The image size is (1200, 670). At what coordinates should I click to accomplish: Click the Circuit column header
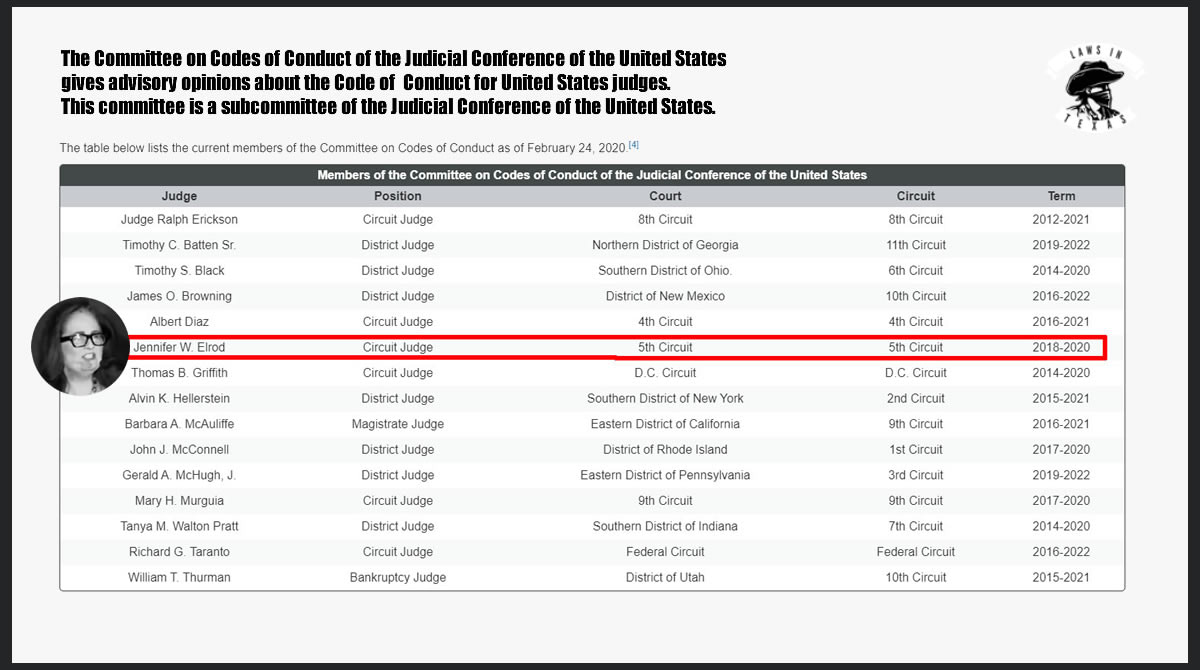916,196
